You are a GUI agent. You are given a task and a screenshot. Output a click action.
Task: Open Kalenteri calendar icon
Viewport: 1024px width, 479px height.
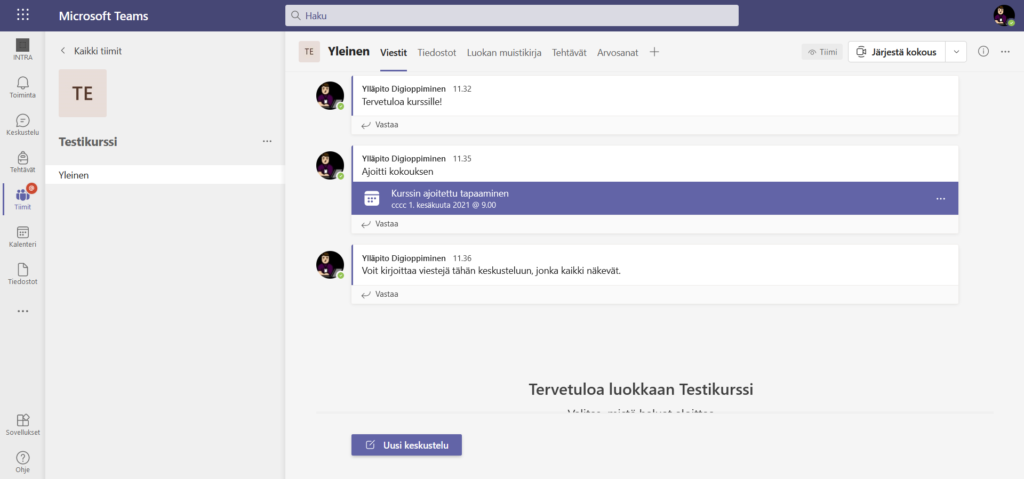coord(23,237)
